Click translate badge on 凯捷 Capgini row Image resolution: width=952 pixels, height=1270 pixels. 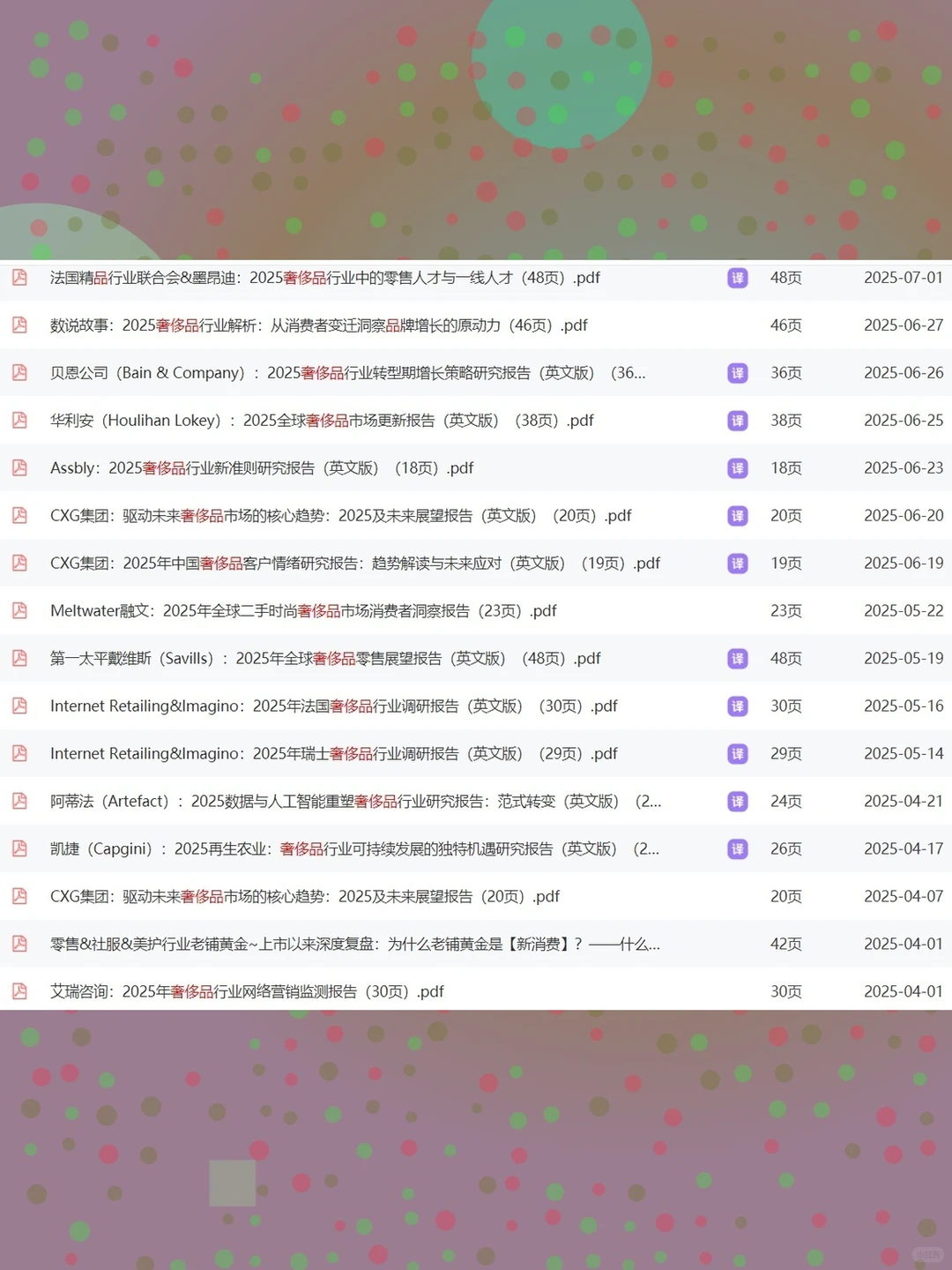[738, 849]
